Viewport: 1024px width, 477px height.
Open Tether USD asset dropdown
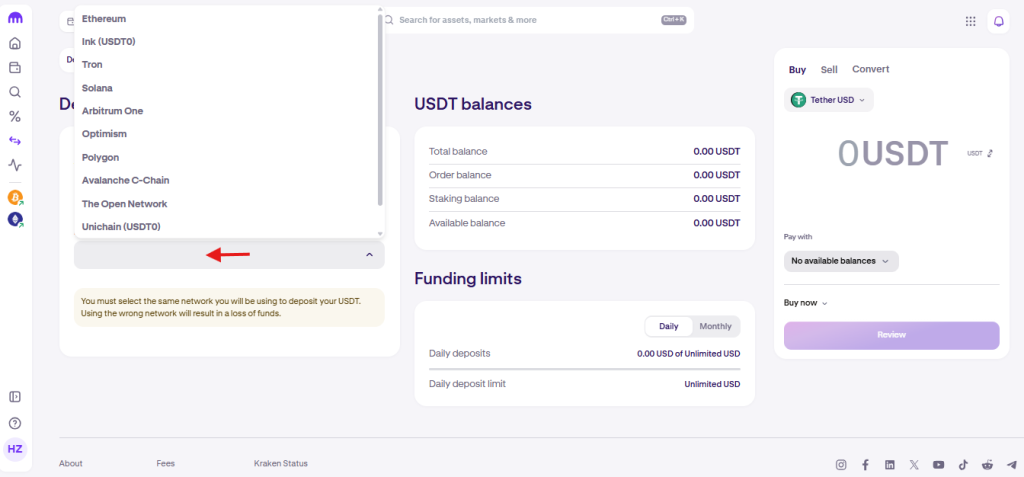[828, 100]
